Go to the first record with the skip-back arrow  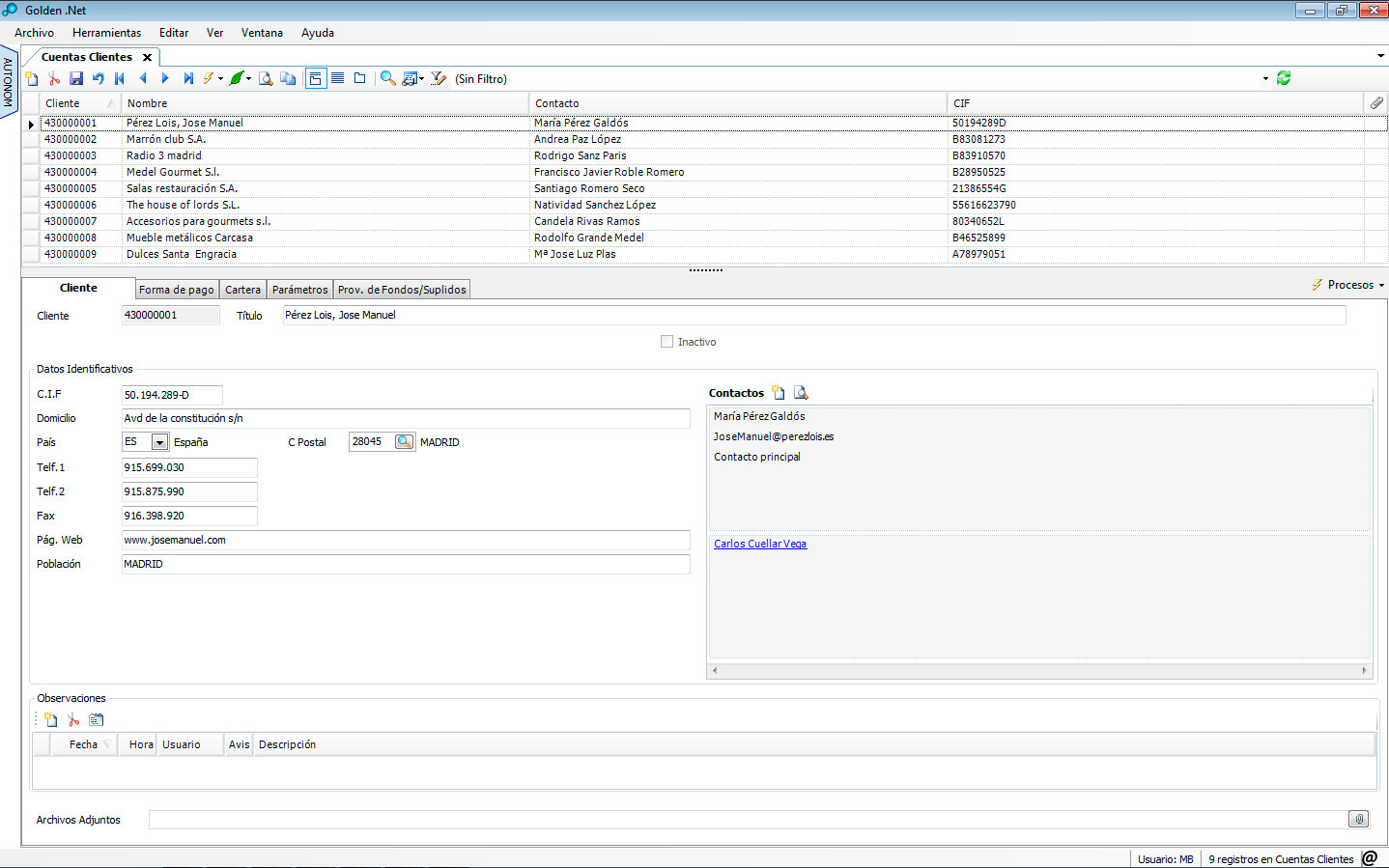click(120, 78)
